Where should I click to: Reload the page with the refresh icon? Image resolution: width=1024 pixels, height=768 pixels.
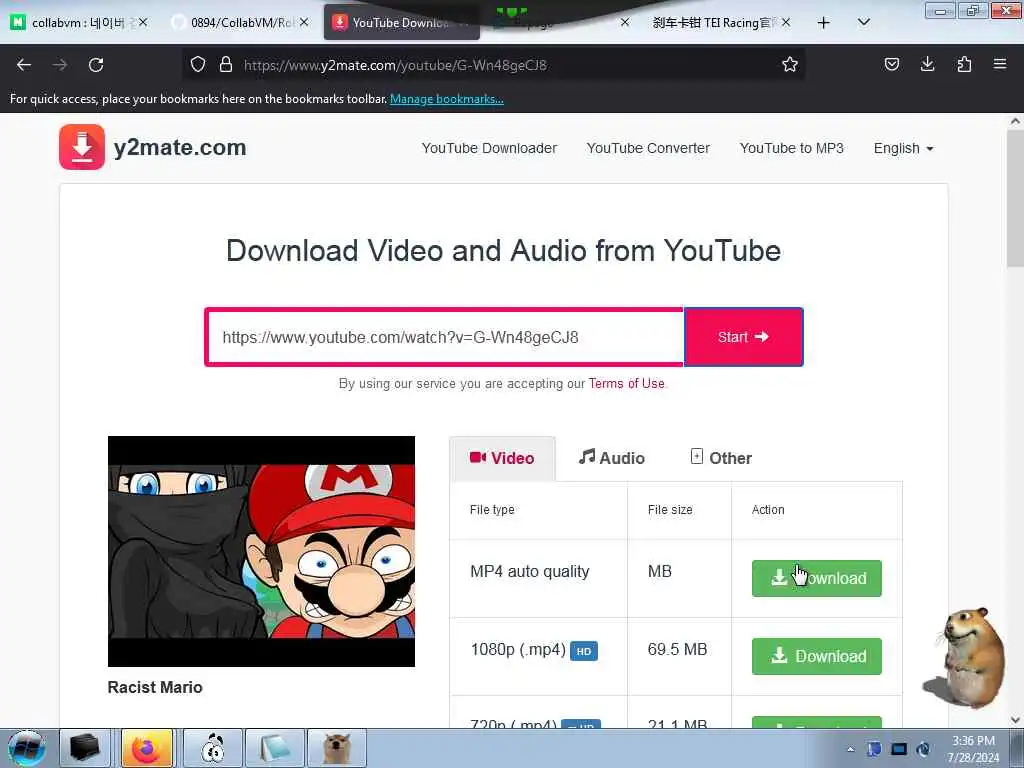[96, 65]
